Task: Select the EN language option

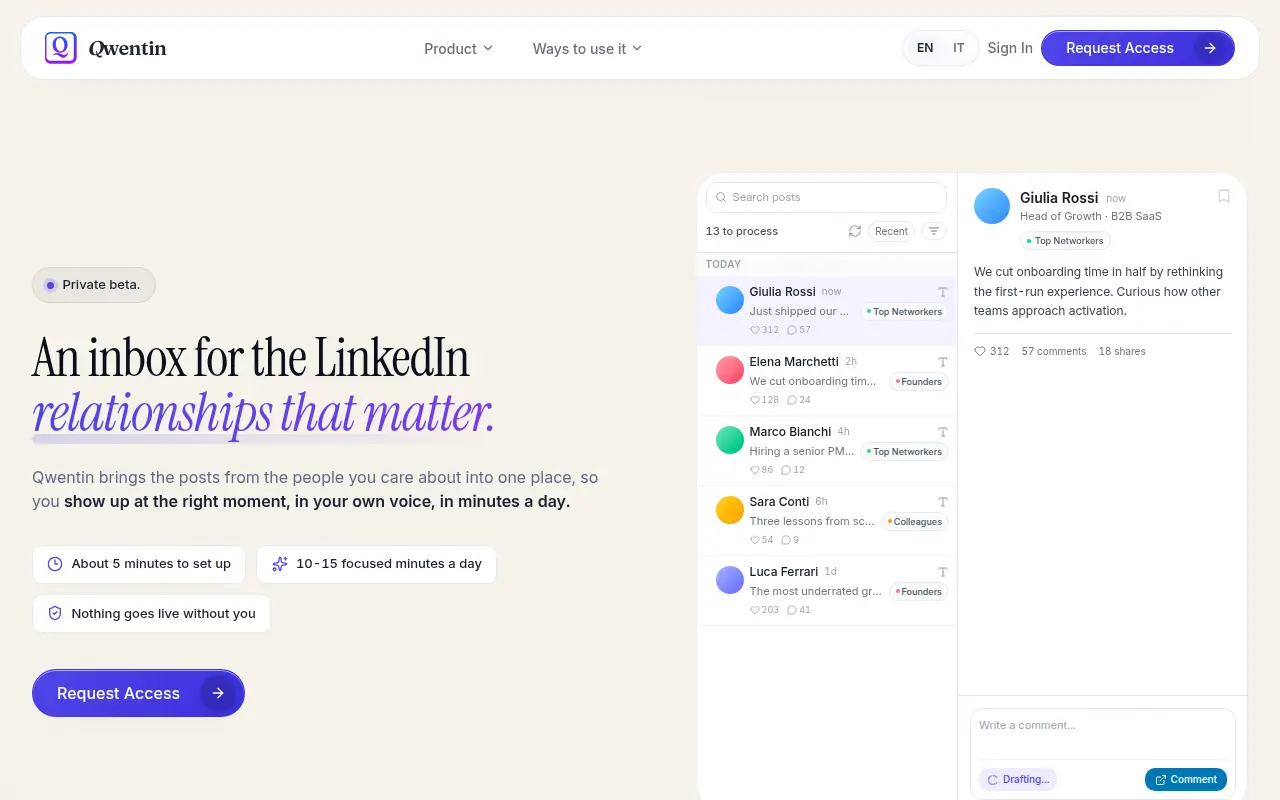Action: pyautogui.click(x=925, y=48)
